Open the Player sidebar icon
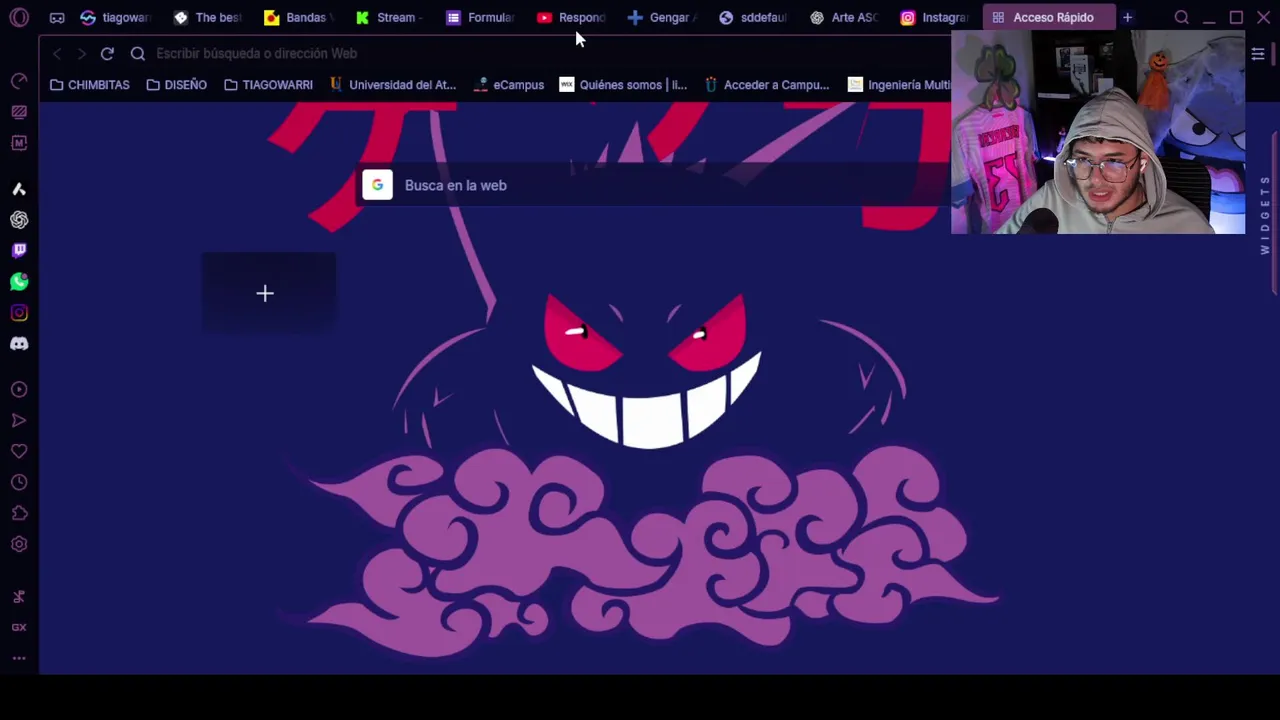 point(19,390)
